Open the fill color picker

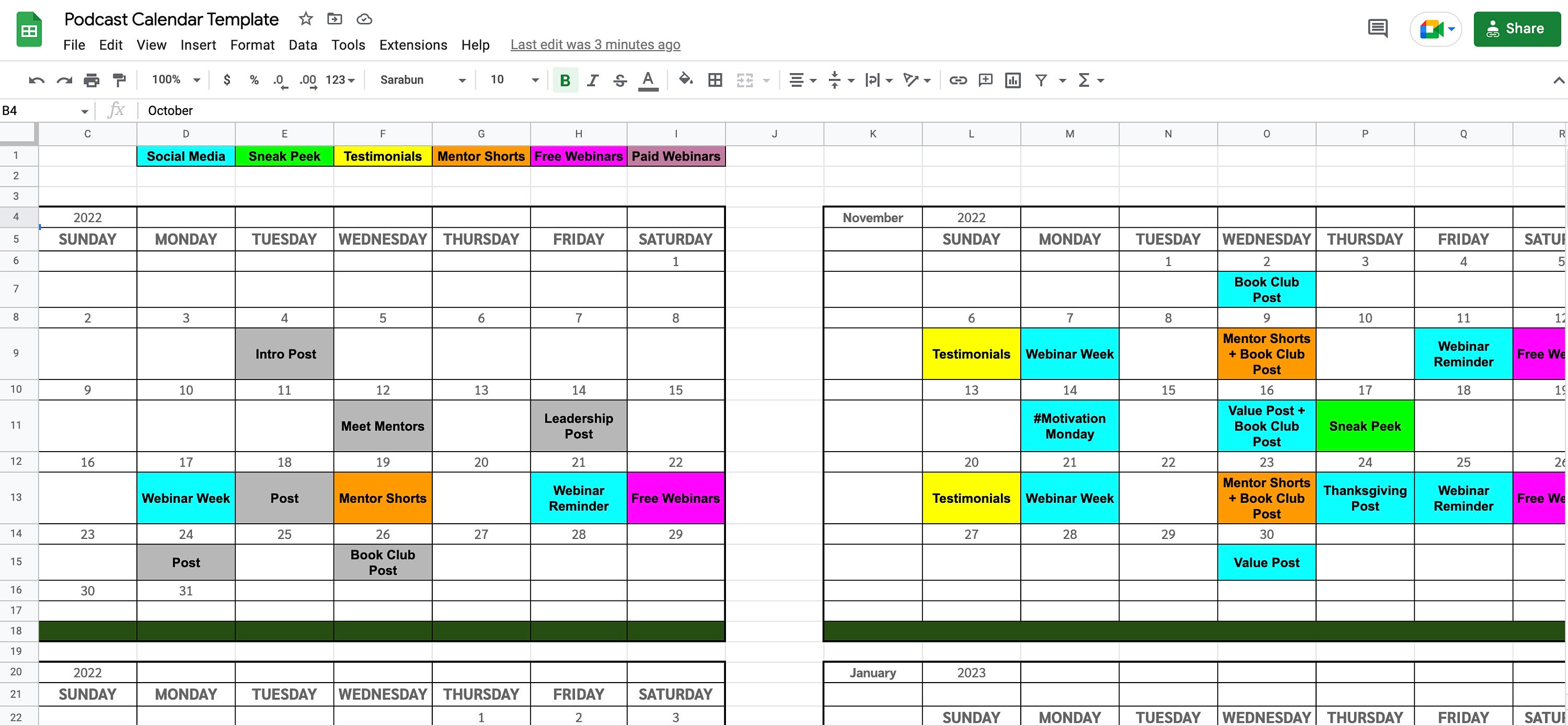(x=686, y=80)
